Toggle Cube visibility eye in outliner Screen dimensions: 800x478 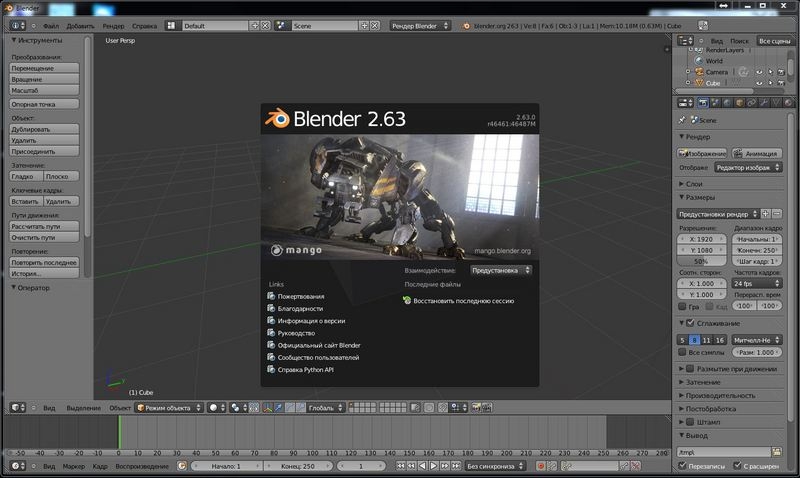[x=759, y=83]
